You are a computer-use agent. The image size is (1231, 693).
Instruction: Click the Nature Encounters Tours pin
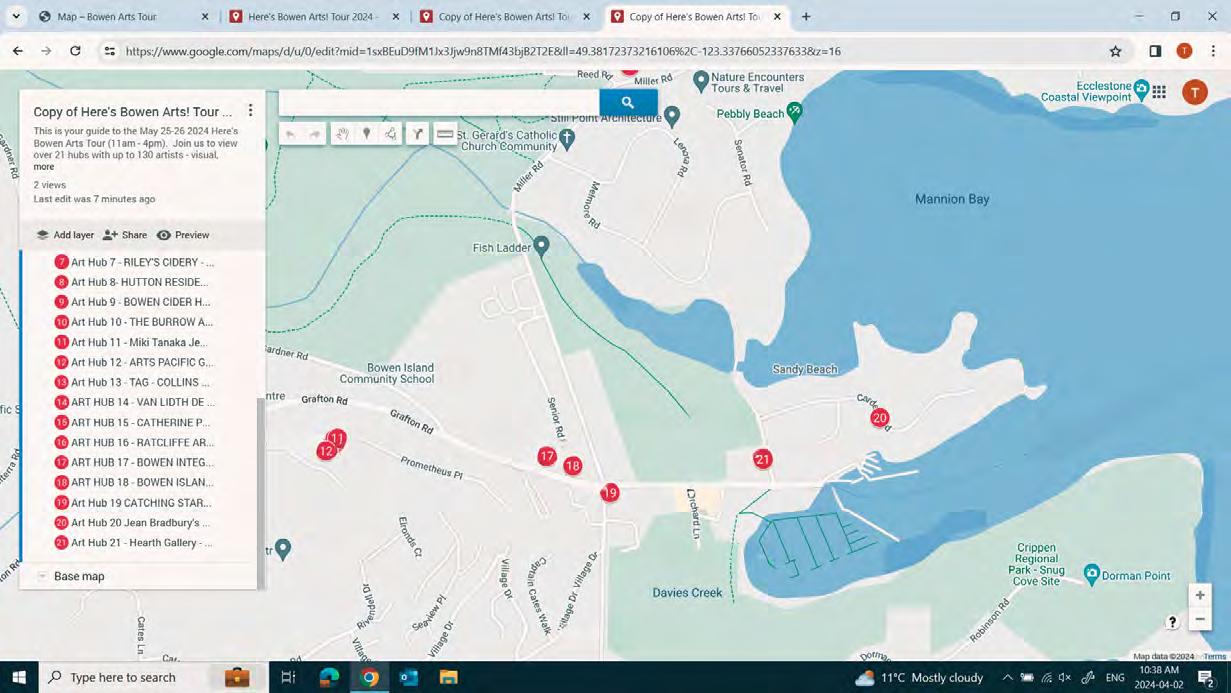(701, 80)
